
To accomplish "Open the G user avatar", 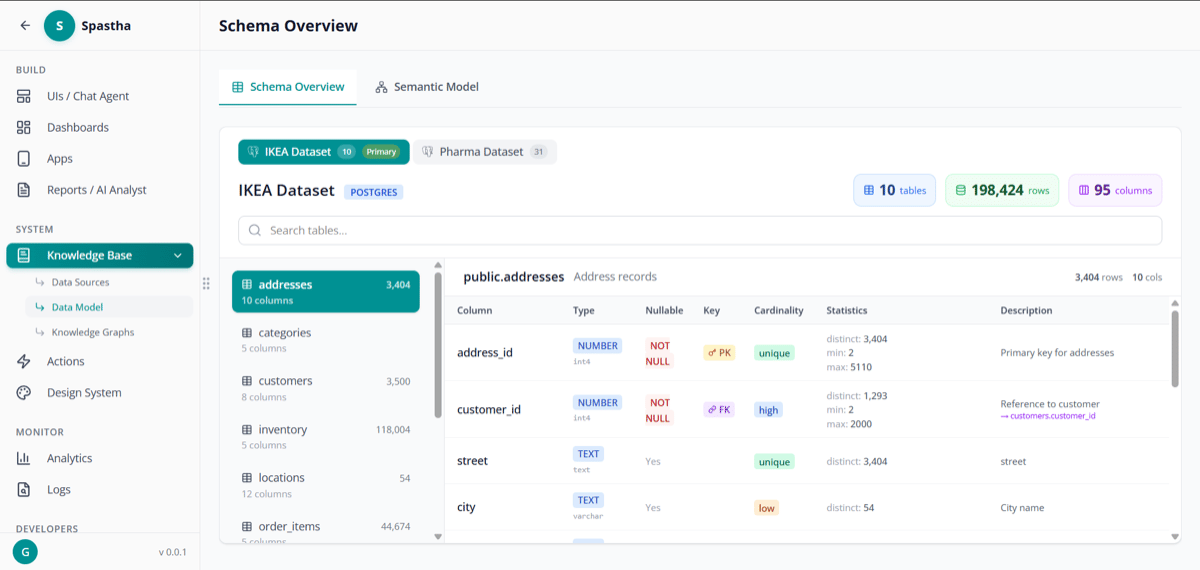I will point(25,551).
